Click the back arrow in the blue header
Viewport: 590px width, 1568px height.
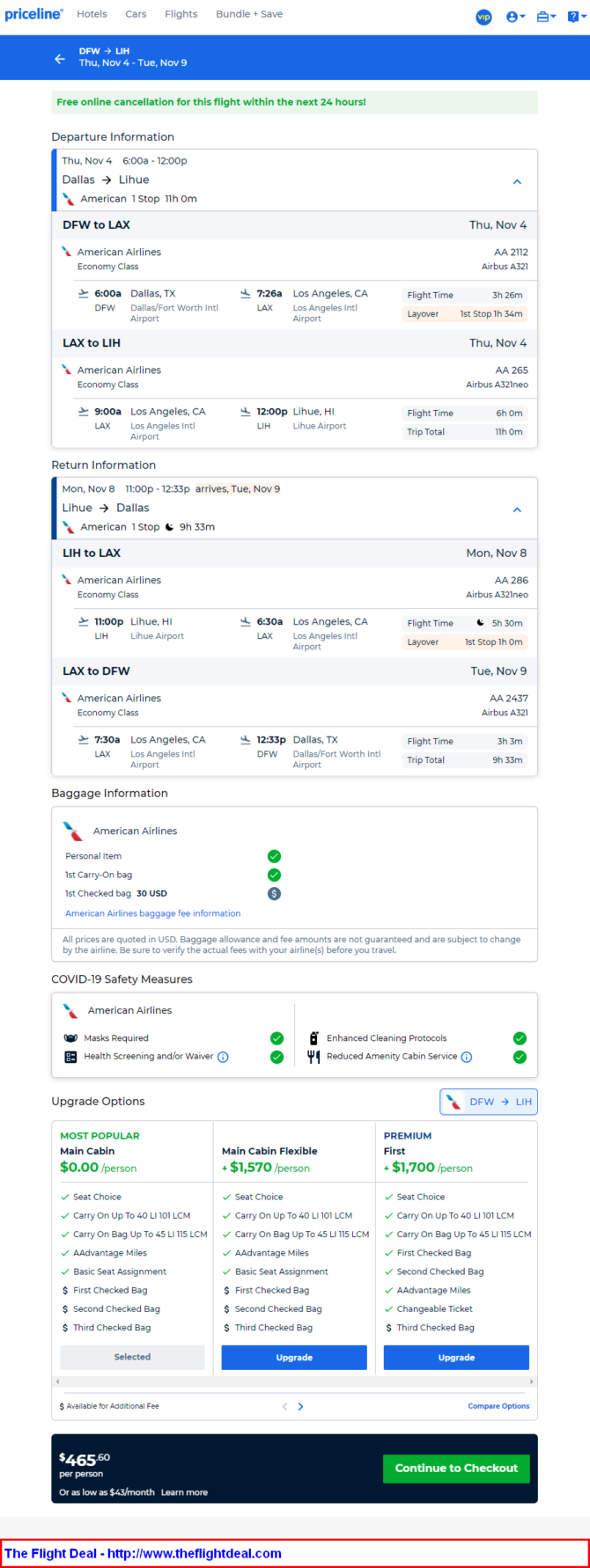[60, 58]
